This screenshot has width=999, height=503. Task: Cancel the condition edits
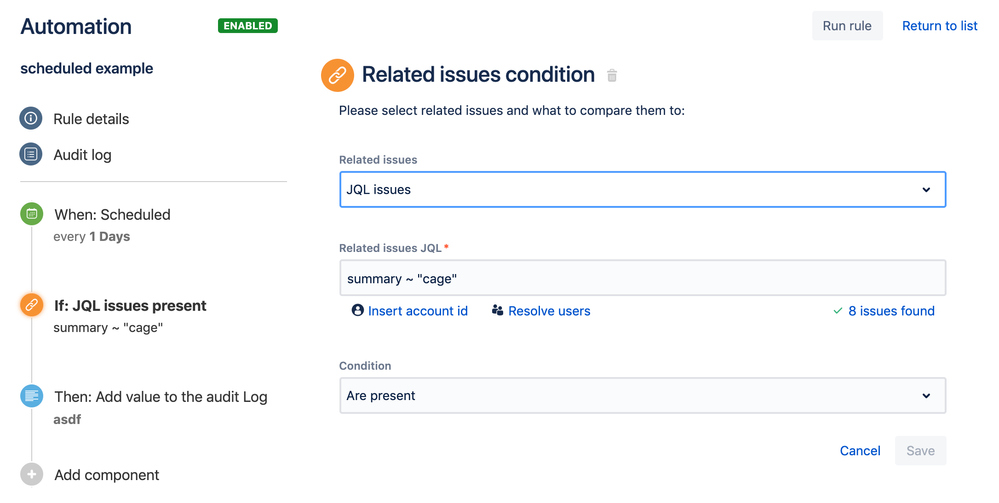(859, 451)
